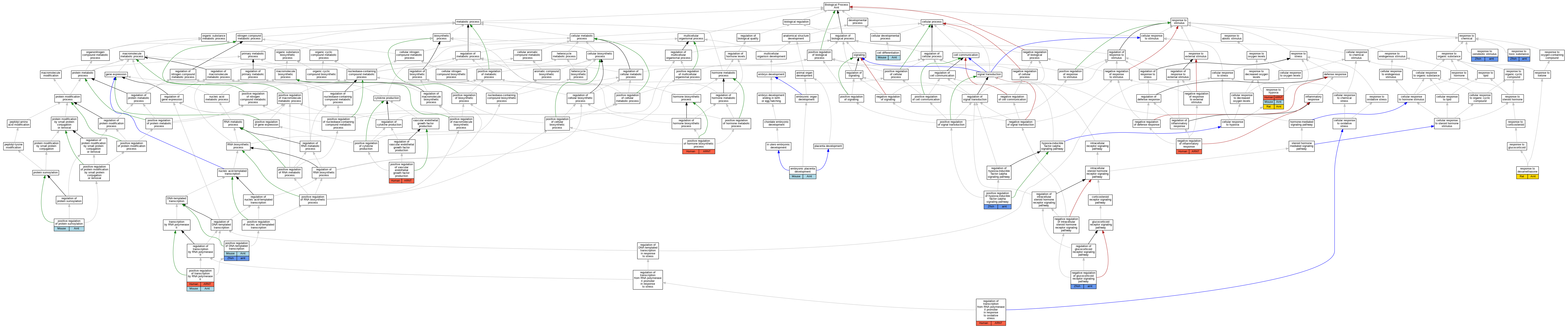Select the 'response to hypoxia' node
This screenshot has width=1568, height=328.
click(x=1273, y=91)
